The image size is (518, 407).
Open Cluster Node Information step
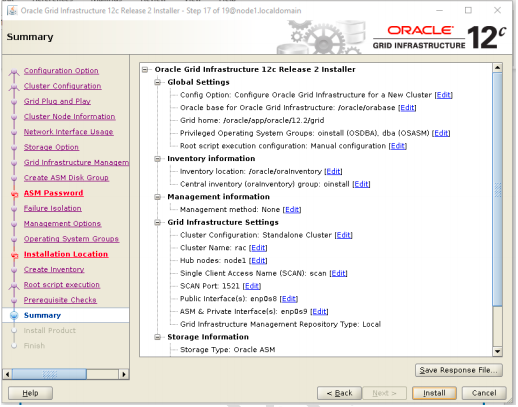click(x=69, y=117)
